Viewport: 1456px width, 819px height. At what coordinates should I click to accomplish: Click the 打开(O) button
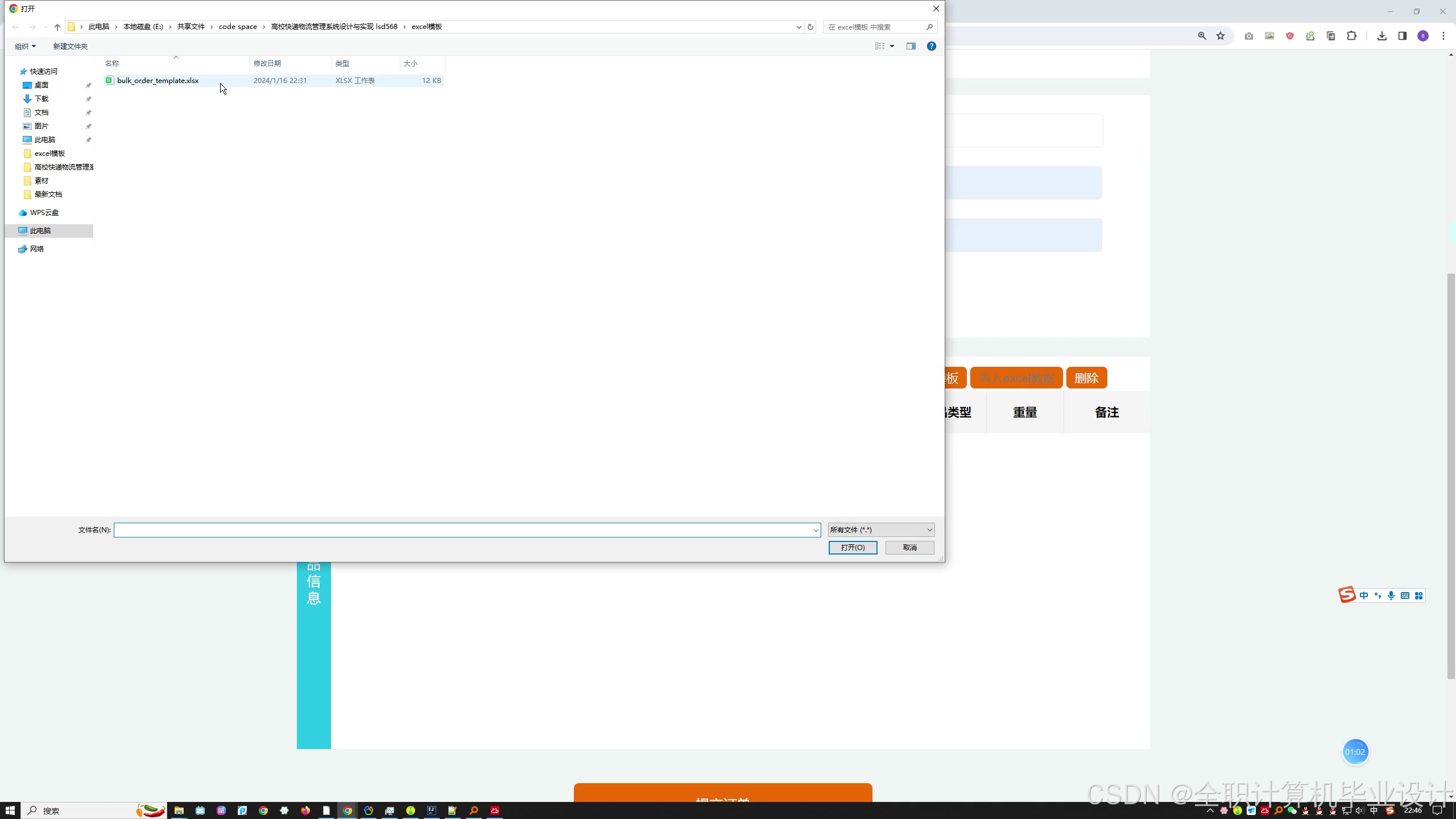(x=853, y=548)
